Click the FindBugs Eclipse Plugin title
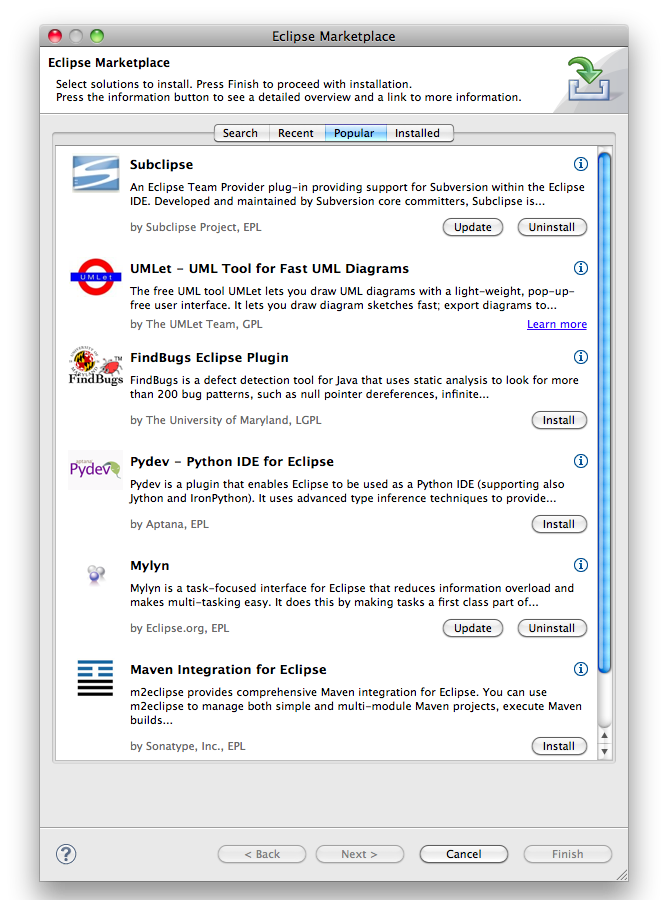668x900 pixels. tap(209, 358)
